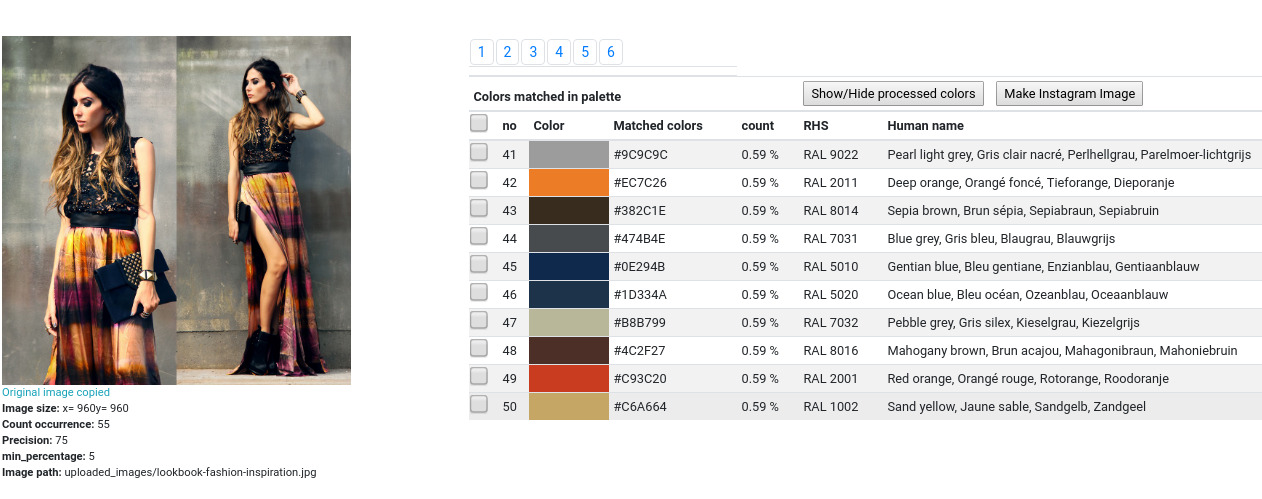The image size is (1262, 499).
Task: Tick the checkbox for color no 41
Action: coord(479,152)
